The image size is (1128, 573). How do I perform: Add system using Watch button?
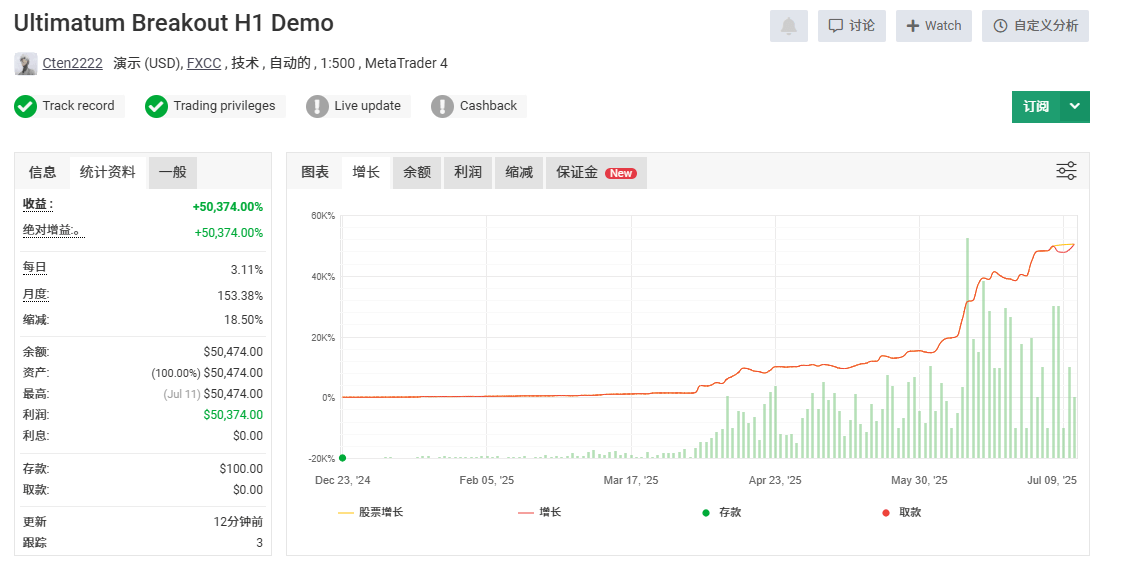coord(934,26)
